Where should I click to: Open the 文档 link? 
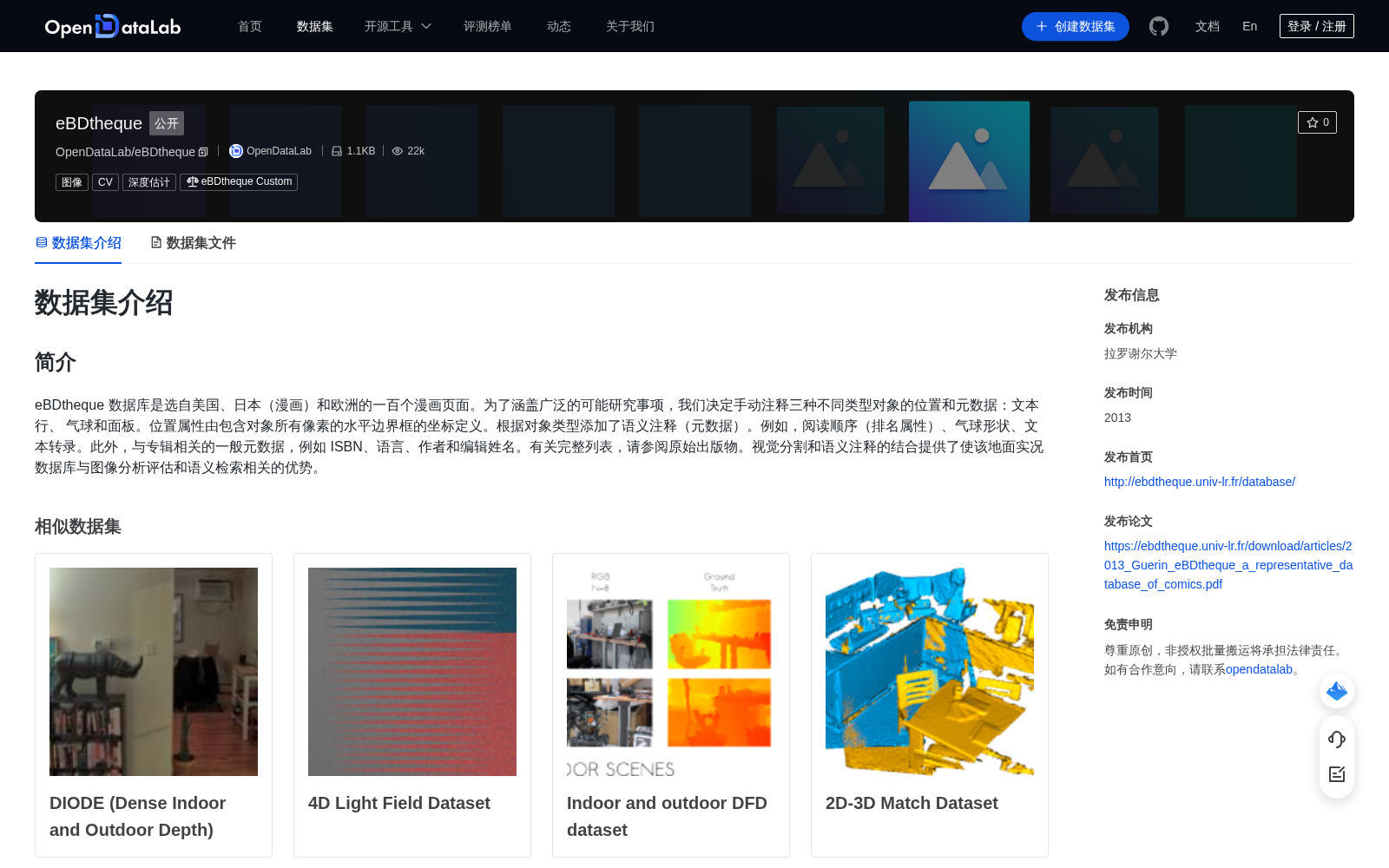(1208, 26)
